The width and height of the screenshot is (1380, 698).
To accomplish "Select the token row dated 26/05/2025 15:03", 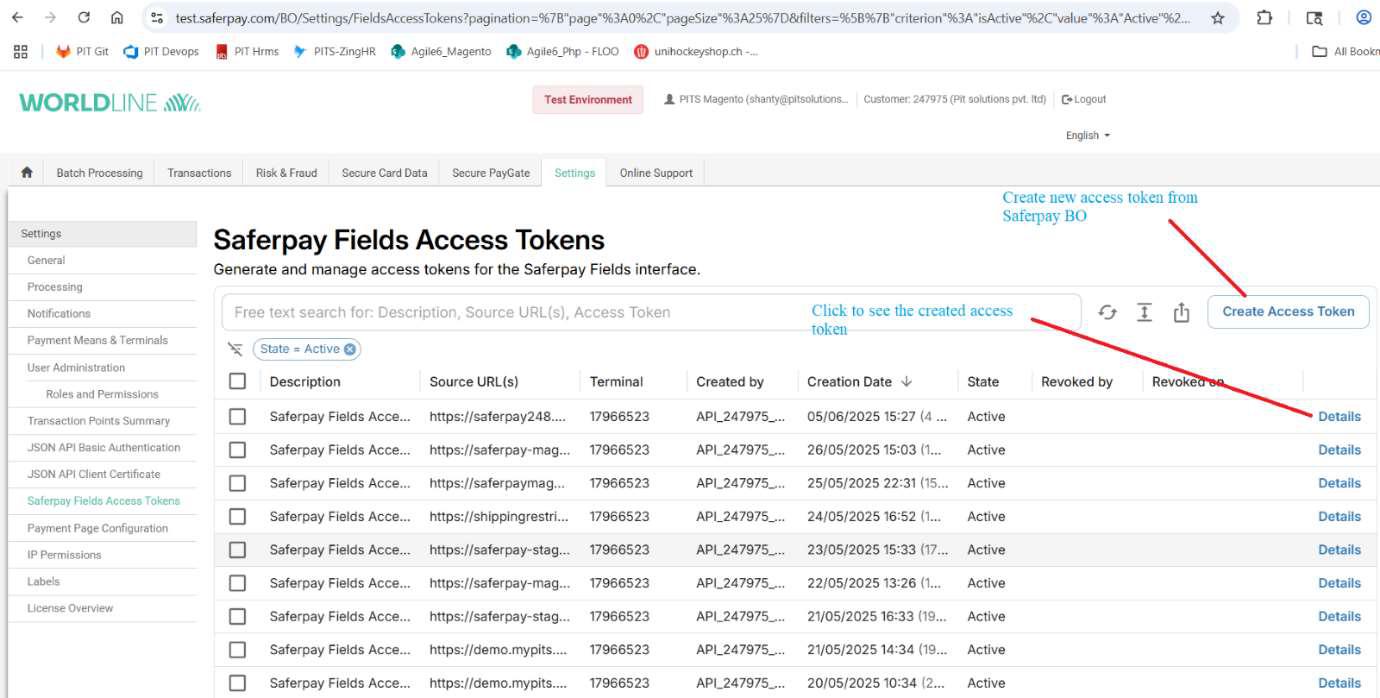I will 237,450.
